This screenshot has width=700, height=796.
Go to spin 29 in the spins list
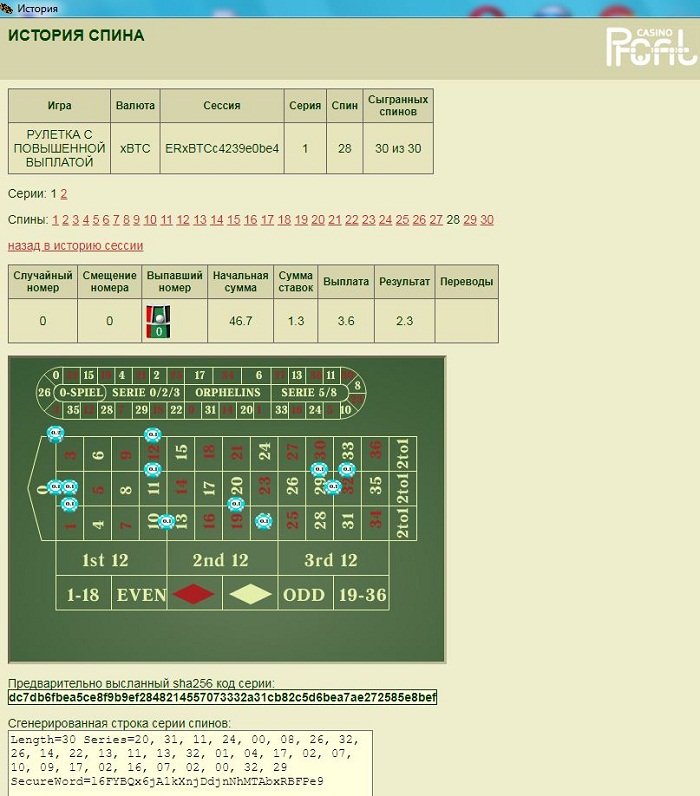[x=470, y=220]
